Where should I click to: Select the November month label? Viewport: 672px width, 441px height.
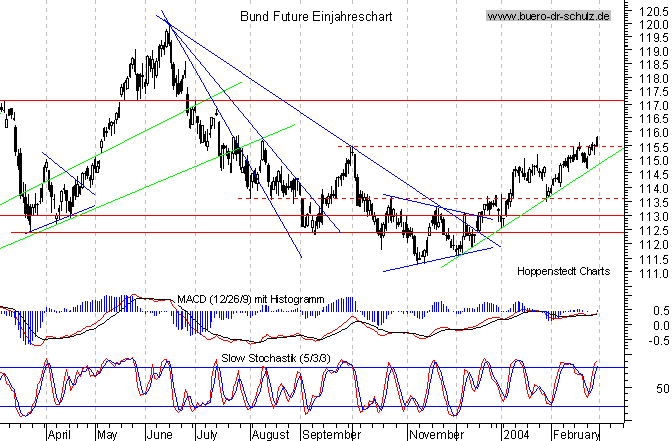coord(433,434)
